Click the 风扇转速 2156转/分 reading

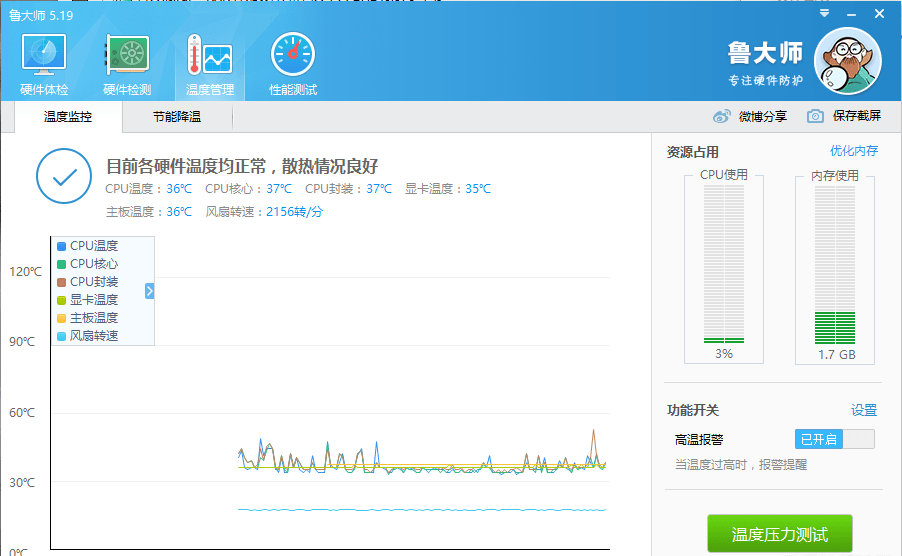tap(265, 212)
